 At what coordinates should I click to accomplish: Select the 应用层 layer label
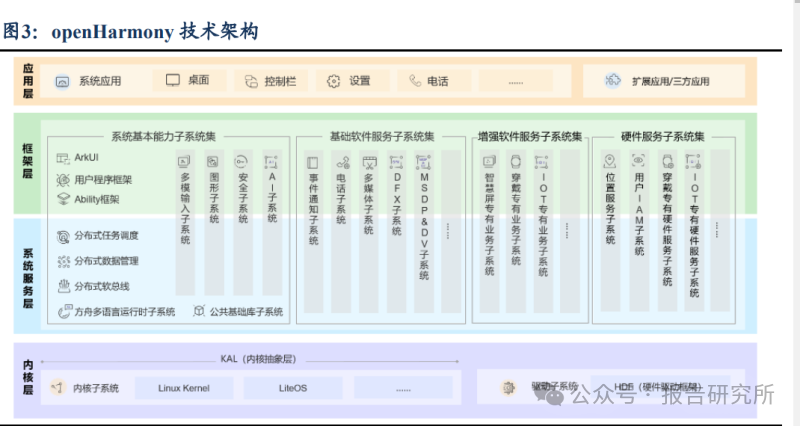(x=28, y=81)
